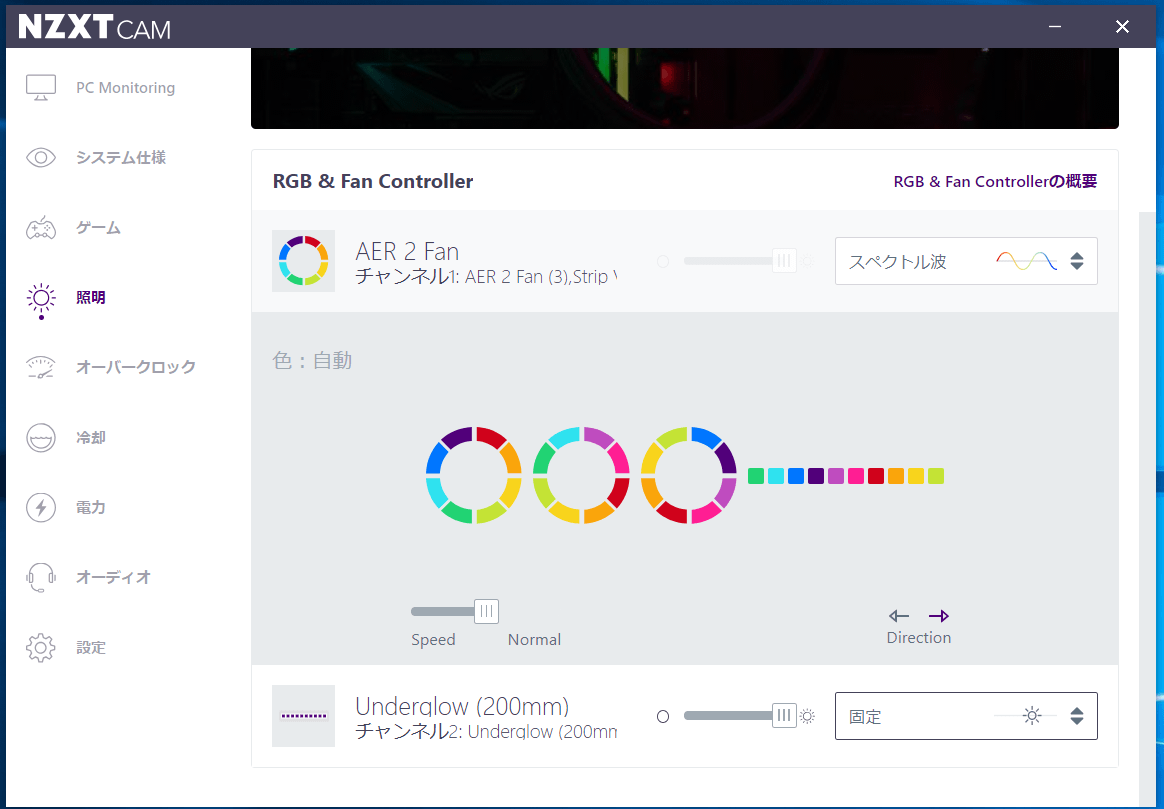This screenshot has width=1164, height=809.
Task: Click the "AER 2 Fan" device title
Action: 407,252
